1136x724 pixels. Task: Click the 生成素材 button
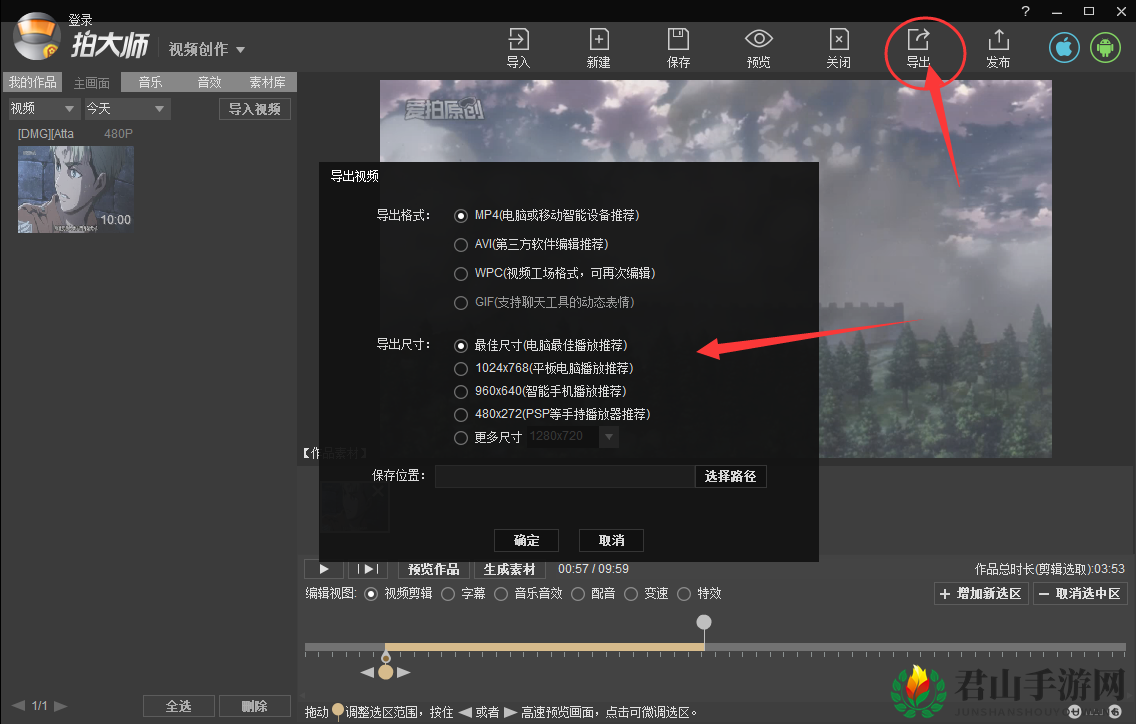[509, 569]
